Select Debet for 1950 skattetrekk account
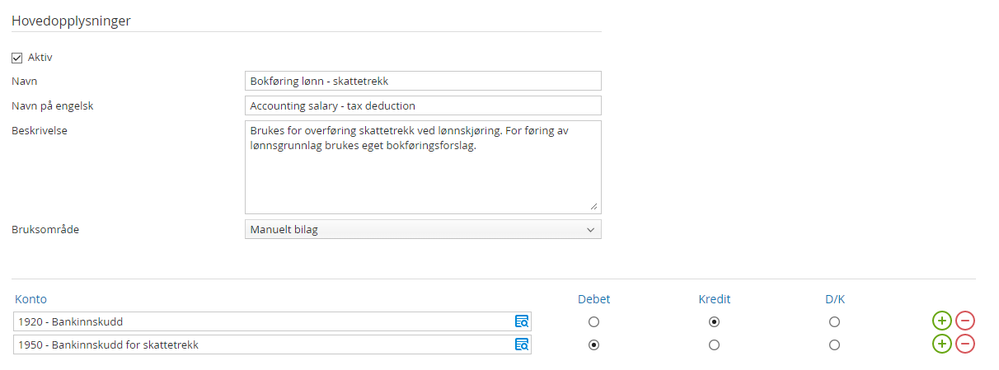The width and height of the screenshot is (999, 370). (x=594, y=345)
